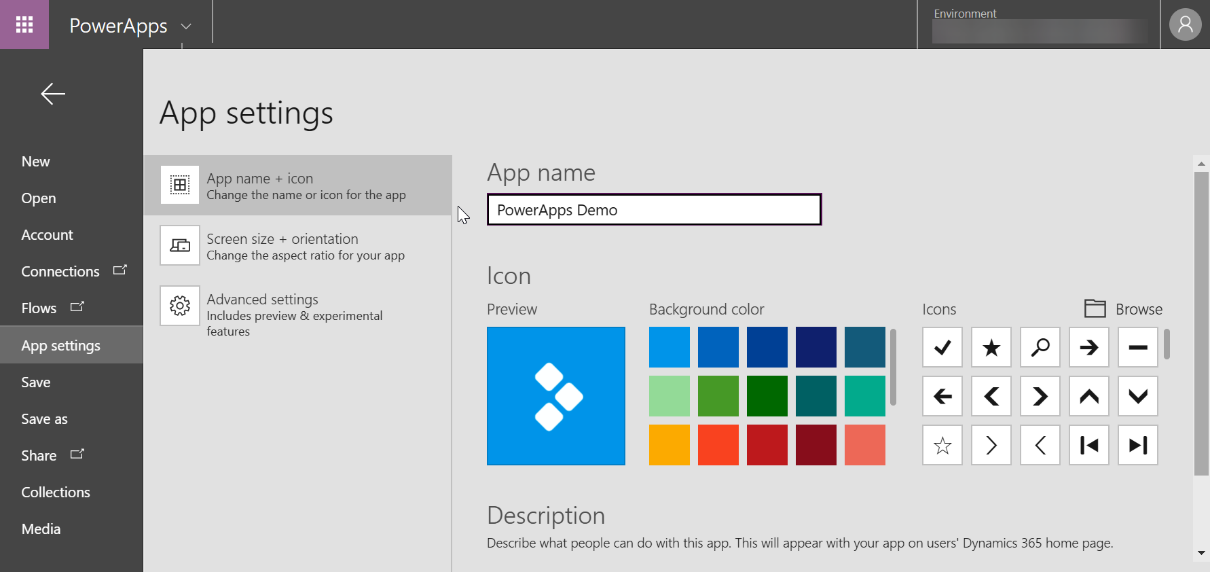Open the New menu item
The height and width of the screenshot is (572, 1210).
36,161
